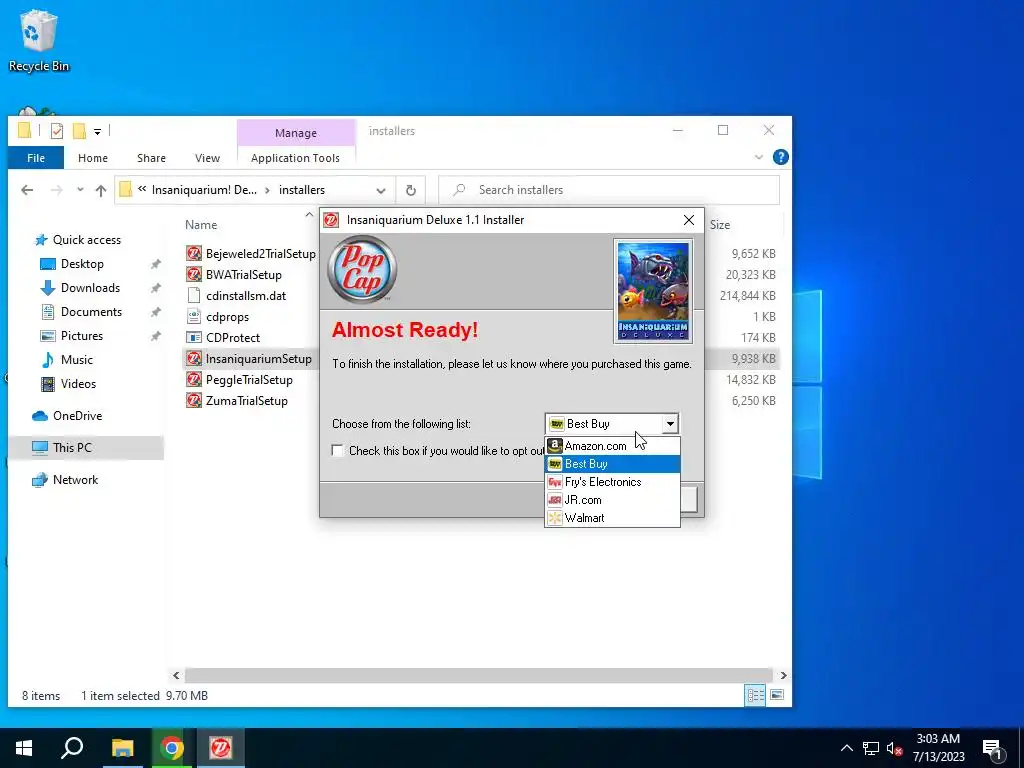This screenshot has height=768, width=1024.
Task: Open the Recycle Bin desktop icon
Action: pos(39,41)
